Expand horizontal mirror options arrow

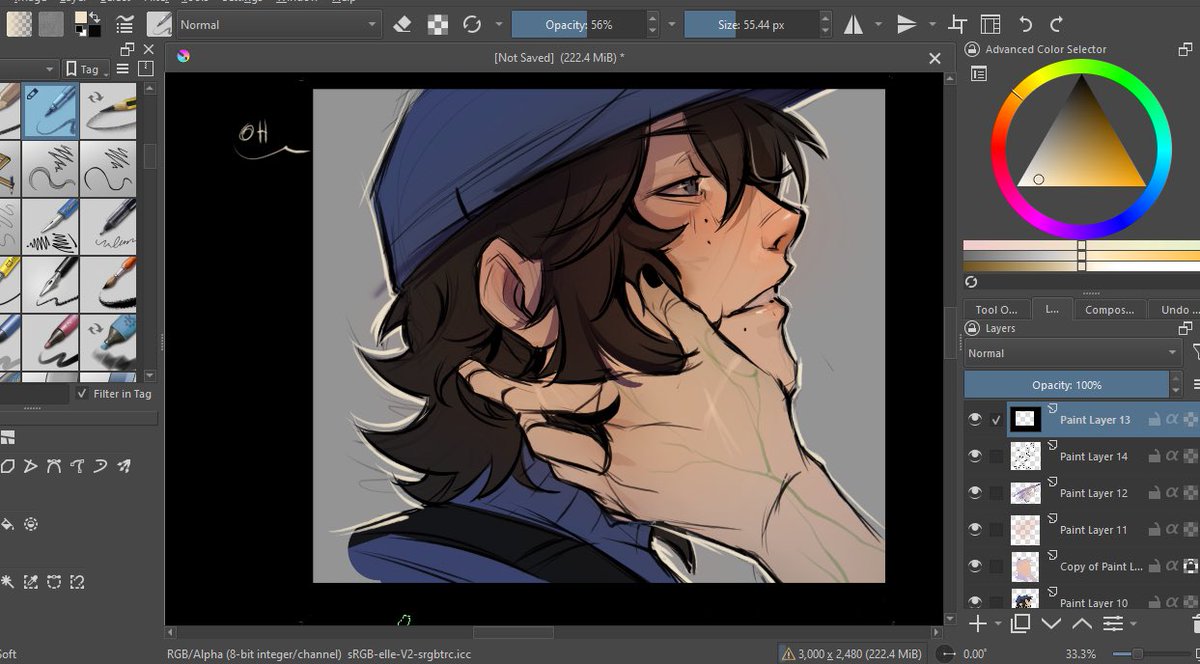coord(878,24)
